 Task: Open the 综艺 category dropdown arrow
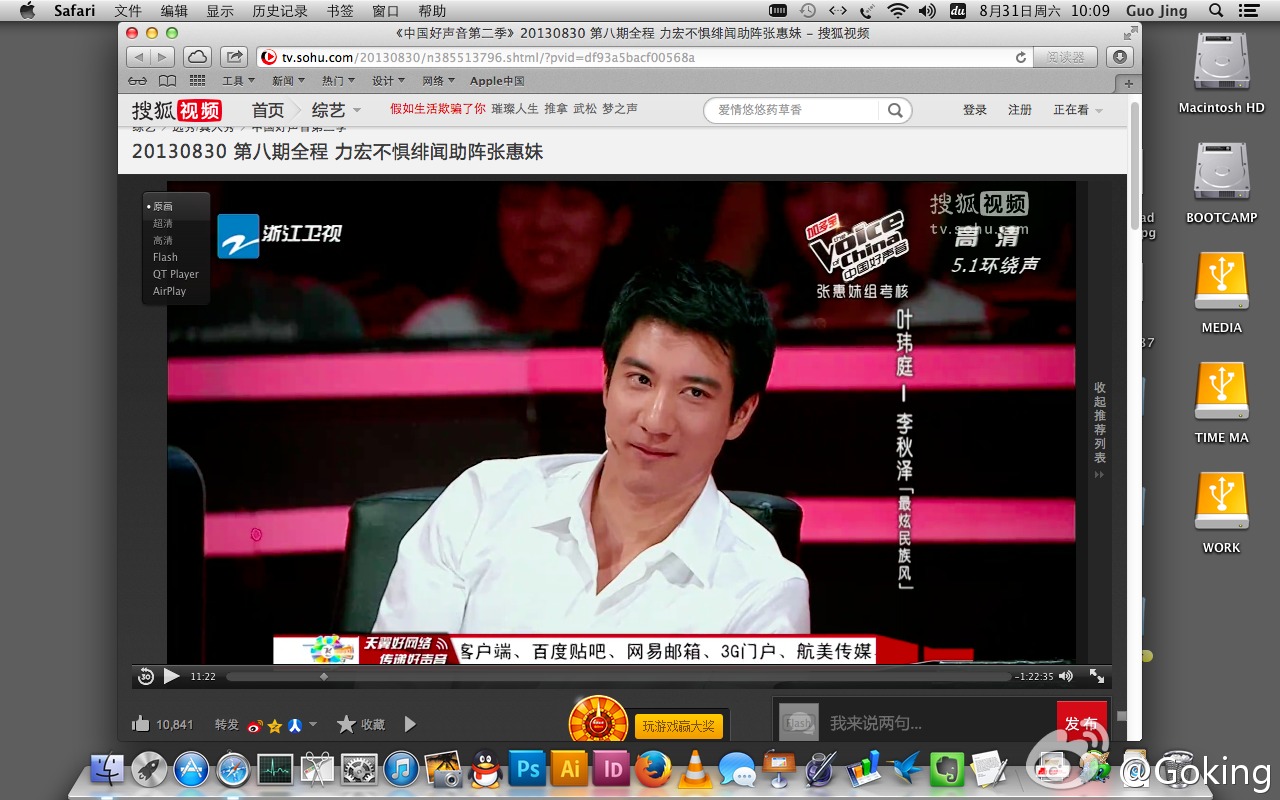pos(357,110)
